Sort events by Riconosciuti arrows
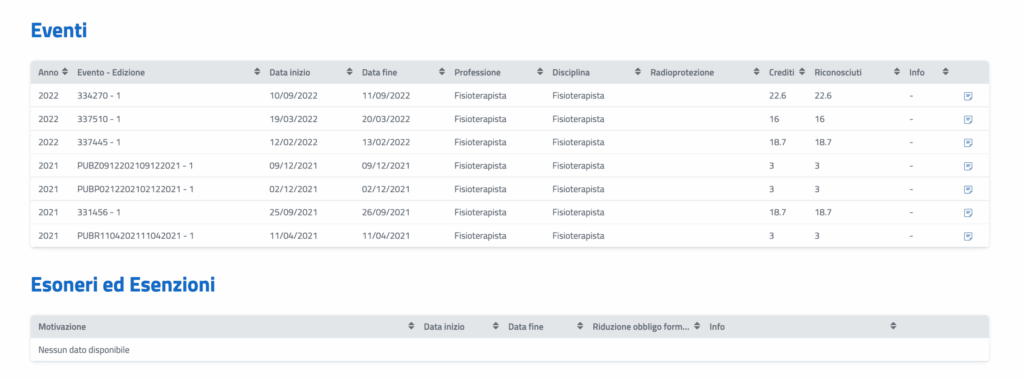This screenshot has width=1024, height=380. coord(897,72)
